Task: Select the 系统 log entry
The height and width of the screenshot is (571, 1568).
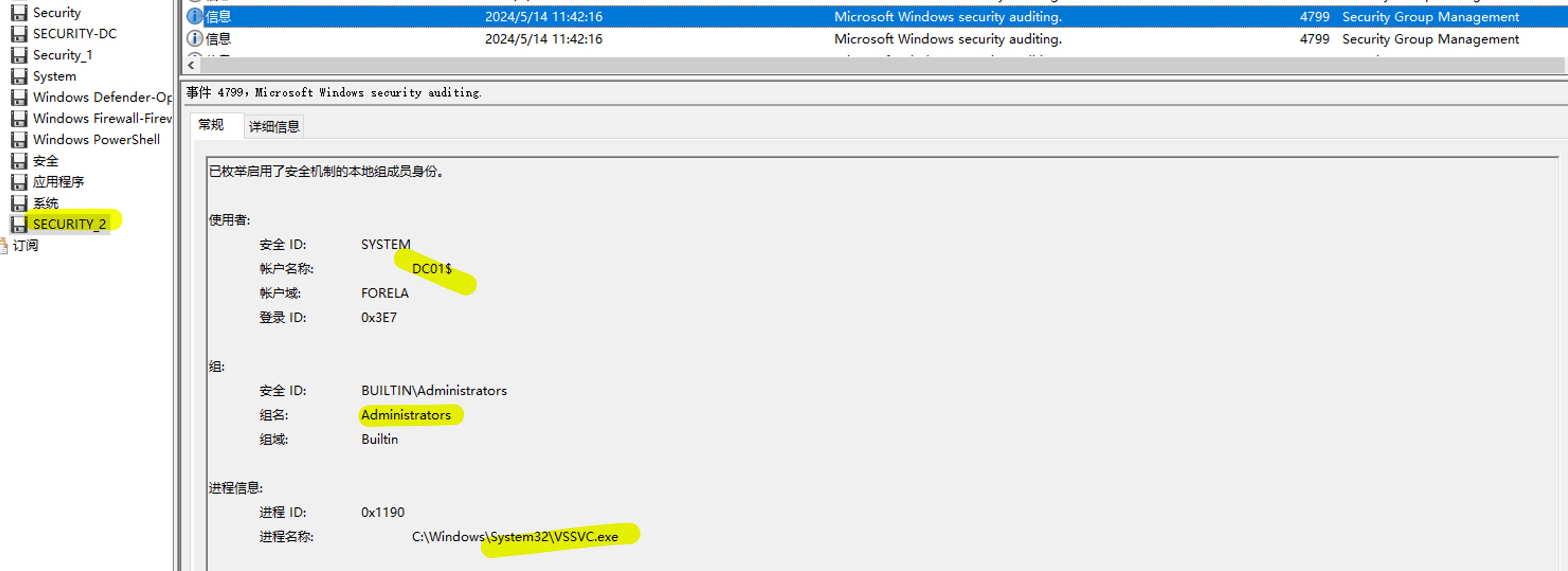Action: click(46, 203)
